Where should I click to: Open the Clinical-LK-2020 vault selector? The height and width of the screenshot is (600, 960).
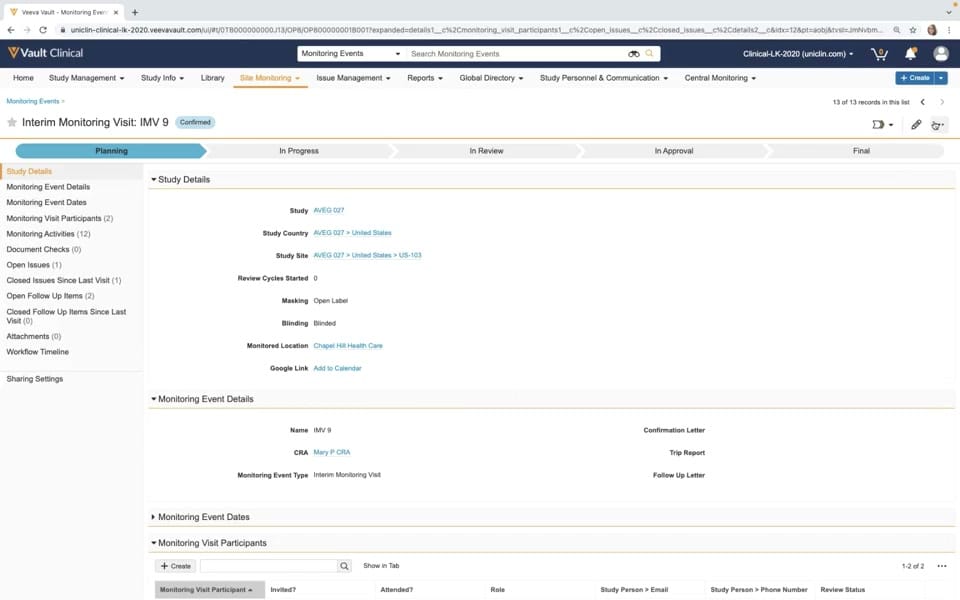coord(798,54)
